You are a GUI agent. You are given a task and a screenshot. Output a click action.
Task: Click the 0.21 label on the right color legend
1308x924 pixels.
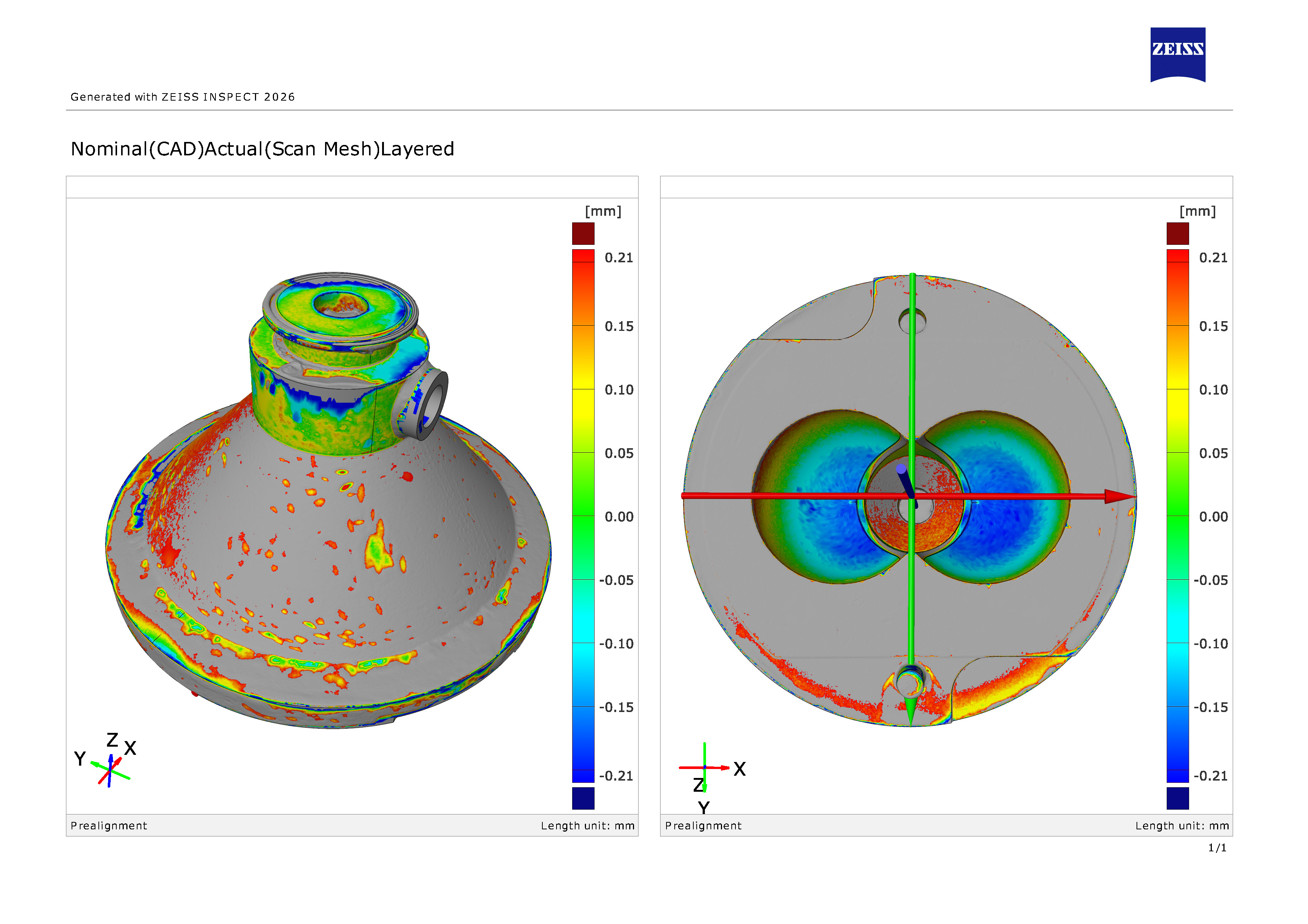click(1213, 257)
